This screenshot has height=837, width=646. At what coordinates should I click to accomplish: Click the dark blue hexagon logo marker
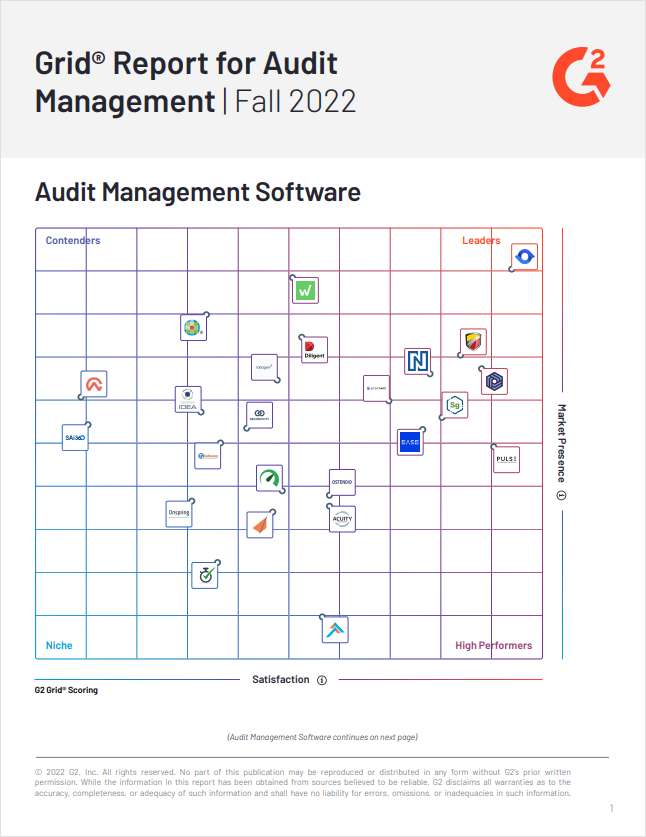(x=494, y=381)
